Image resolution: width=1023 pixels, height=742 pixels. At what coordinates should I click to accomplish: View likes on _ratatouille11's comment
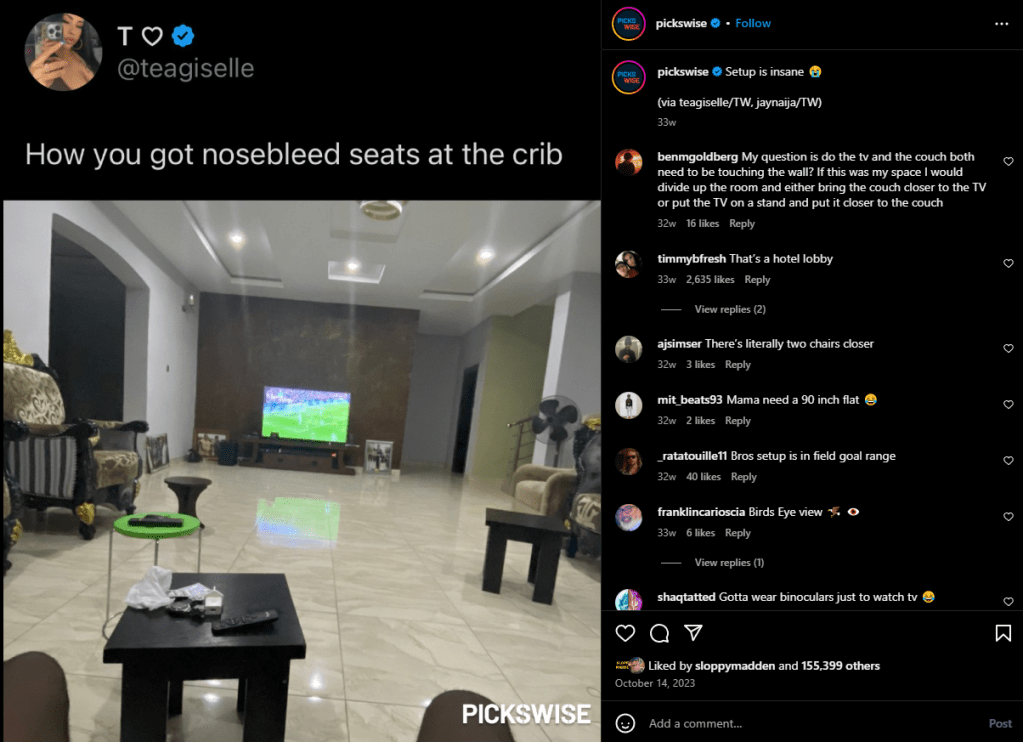coord(703,476)
